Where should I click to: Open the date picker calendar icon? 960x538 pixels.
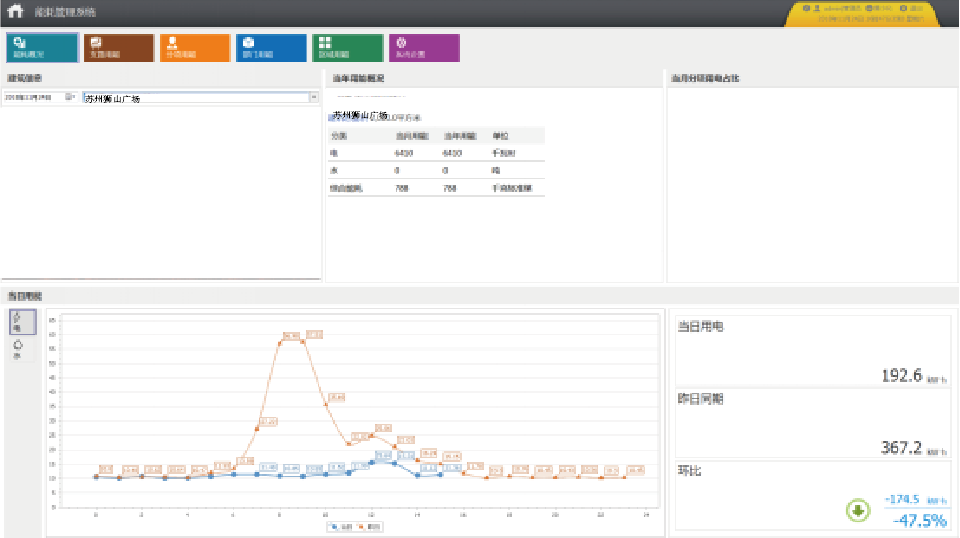click(69, 97)
